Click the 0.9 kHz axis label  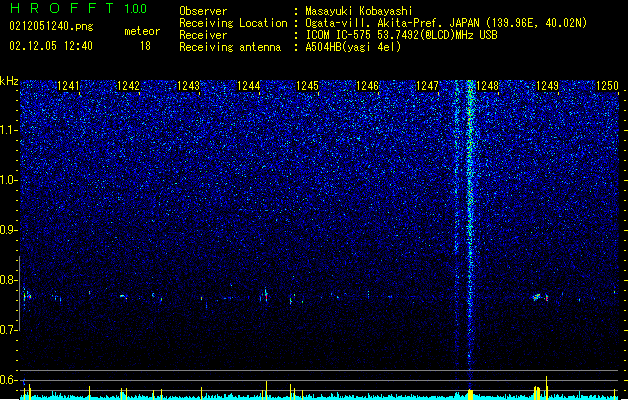9,230
